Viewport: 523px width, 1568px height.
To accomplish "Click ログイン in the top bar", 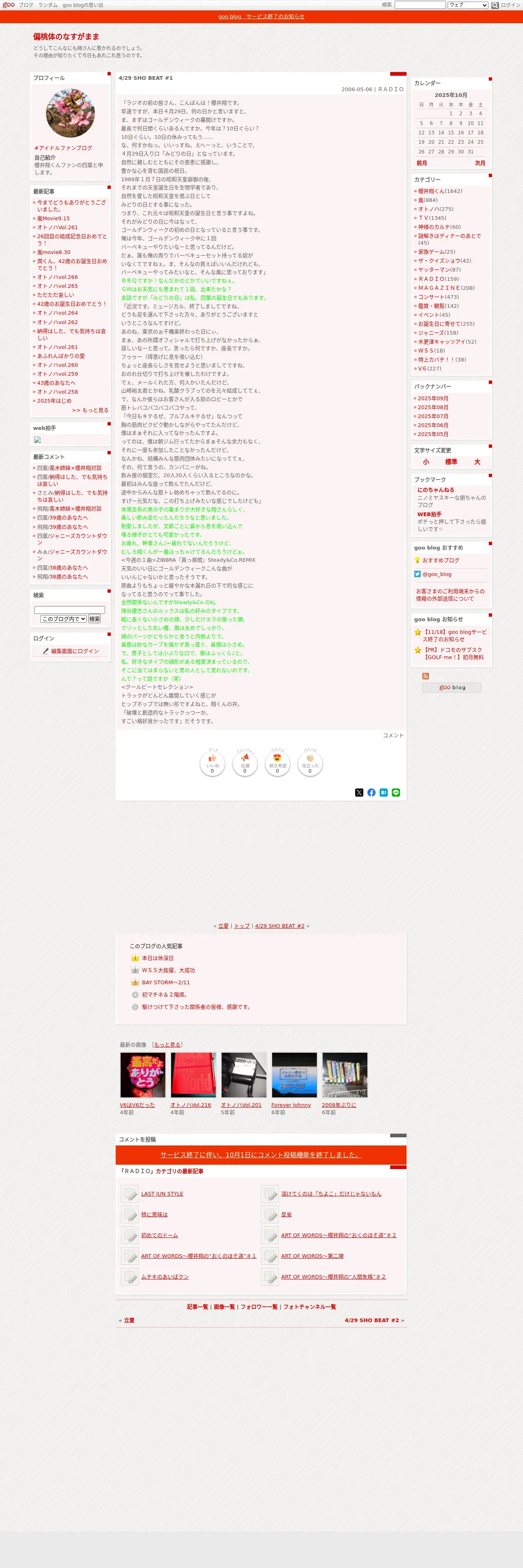I will 510,5.
